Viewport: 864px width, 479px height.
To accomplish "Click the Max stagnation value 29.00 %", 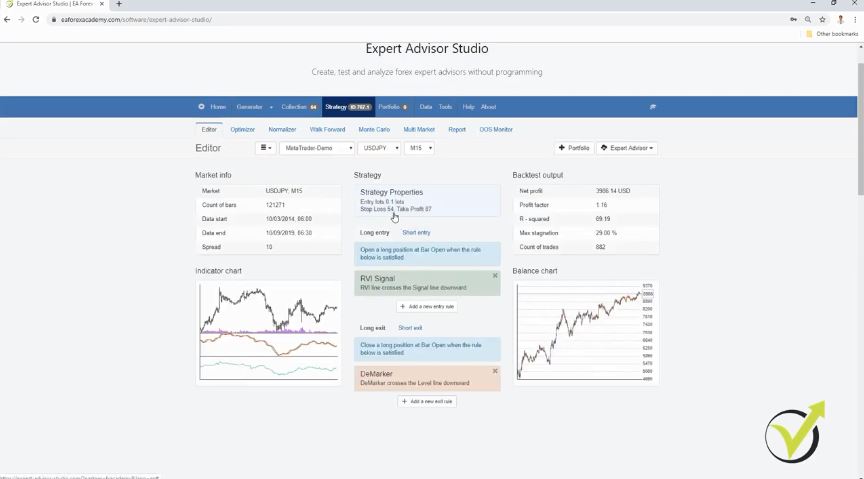I will [606, 233].
